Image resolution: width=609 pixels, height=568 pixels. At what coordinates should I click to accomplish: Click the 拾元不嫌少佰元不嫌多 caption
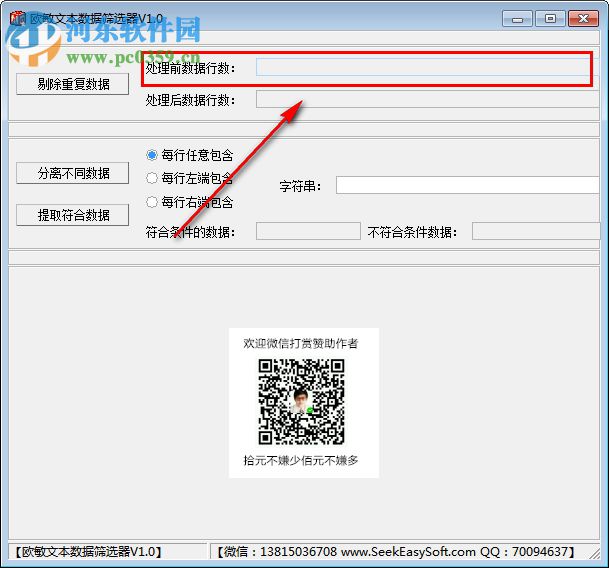coord(301,460)
